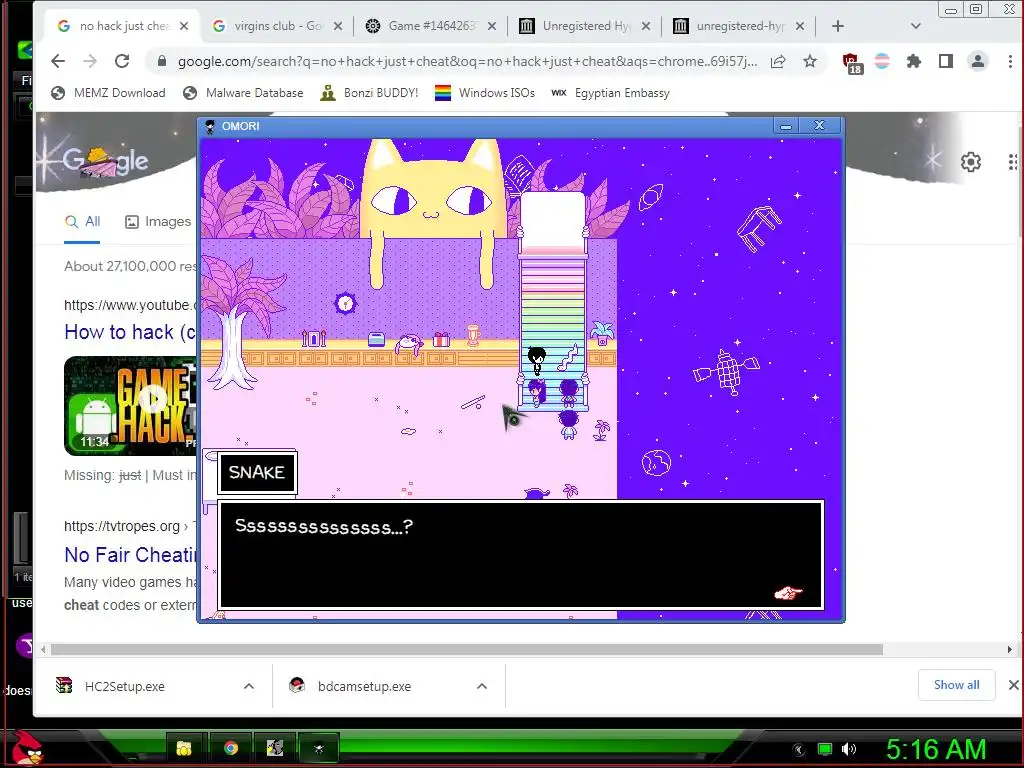Open the Egyptian Embassy bookmark

[611, 93]
